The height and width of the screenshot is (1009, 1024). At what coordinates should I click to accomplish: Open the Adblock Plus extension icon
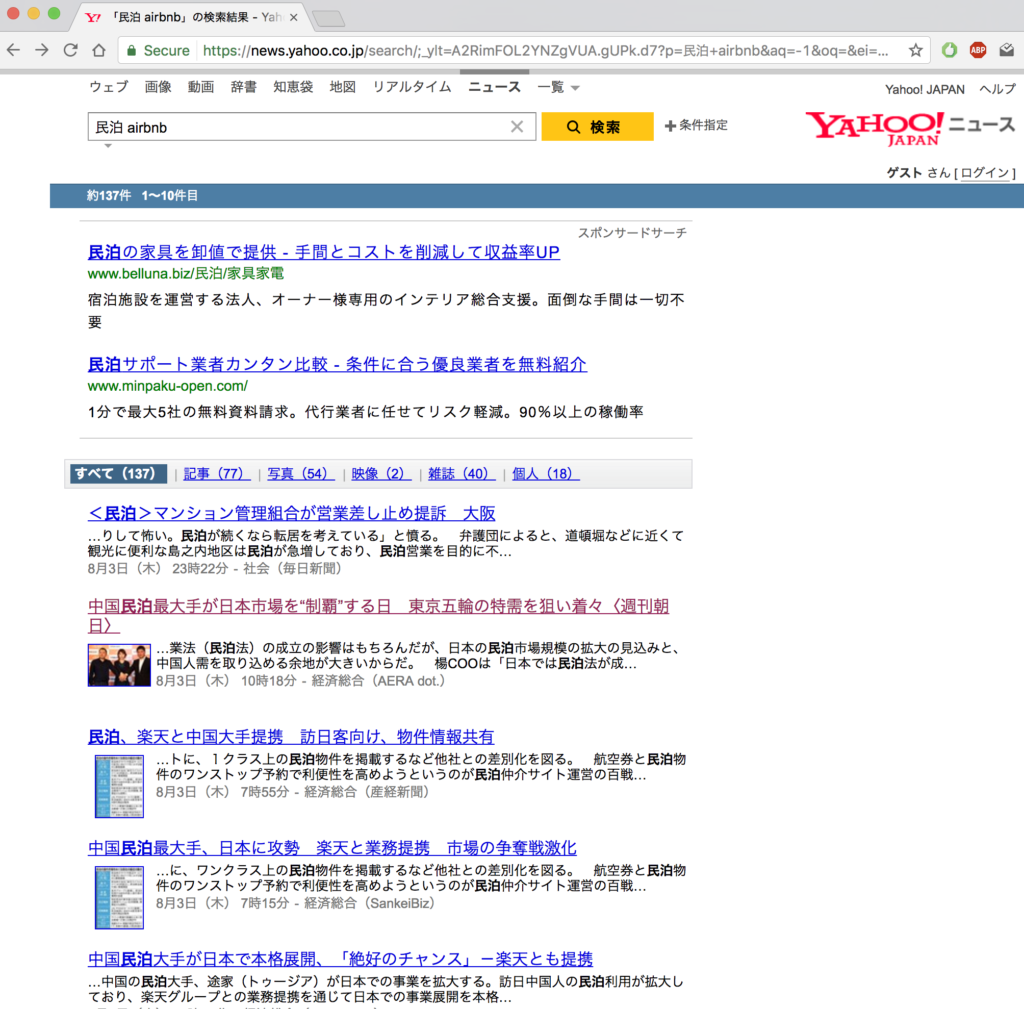pyautogui.click(x=977, y=50)
